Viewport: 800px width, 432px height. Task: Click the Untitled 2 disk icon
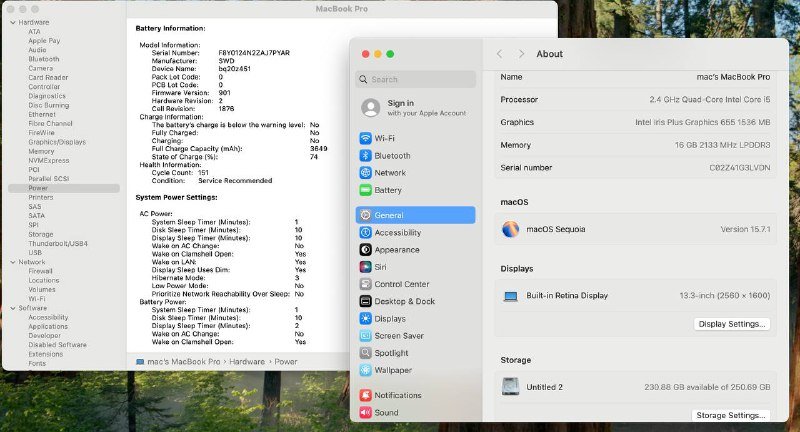tap(510, 387)
